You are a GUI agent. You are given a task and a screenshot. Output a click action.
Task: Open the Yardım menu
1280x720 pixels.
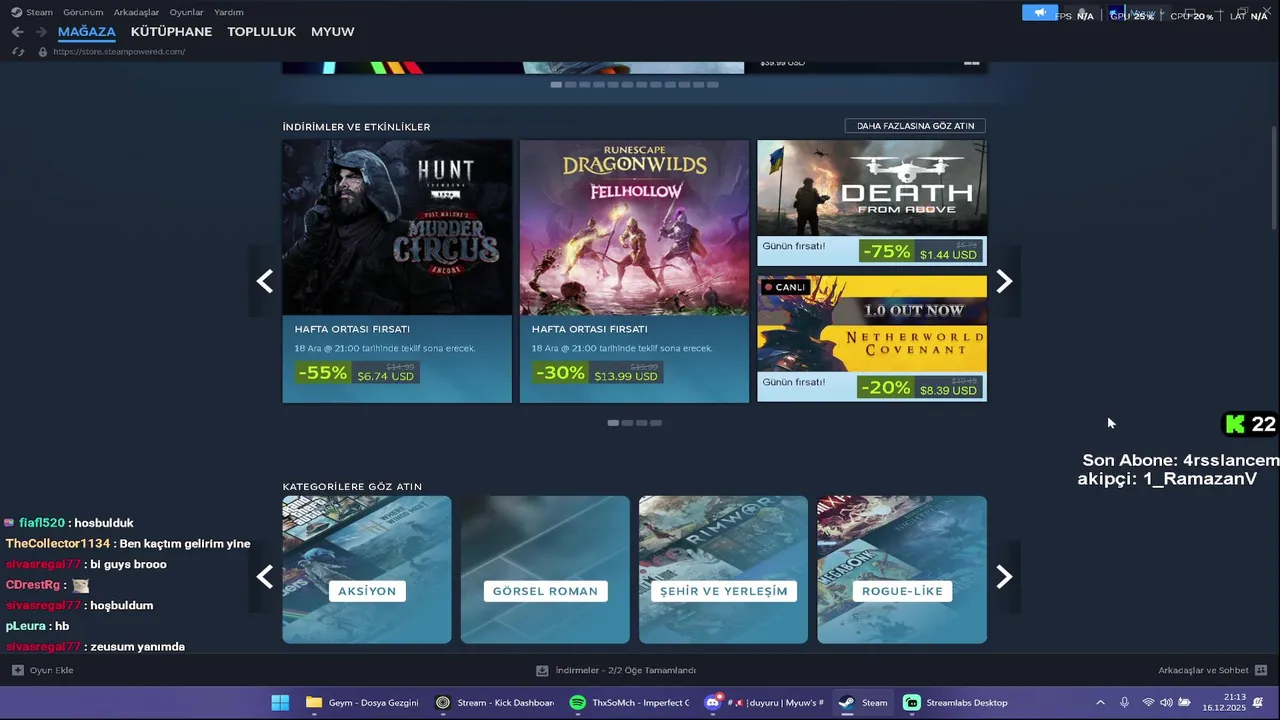[229, 12]
